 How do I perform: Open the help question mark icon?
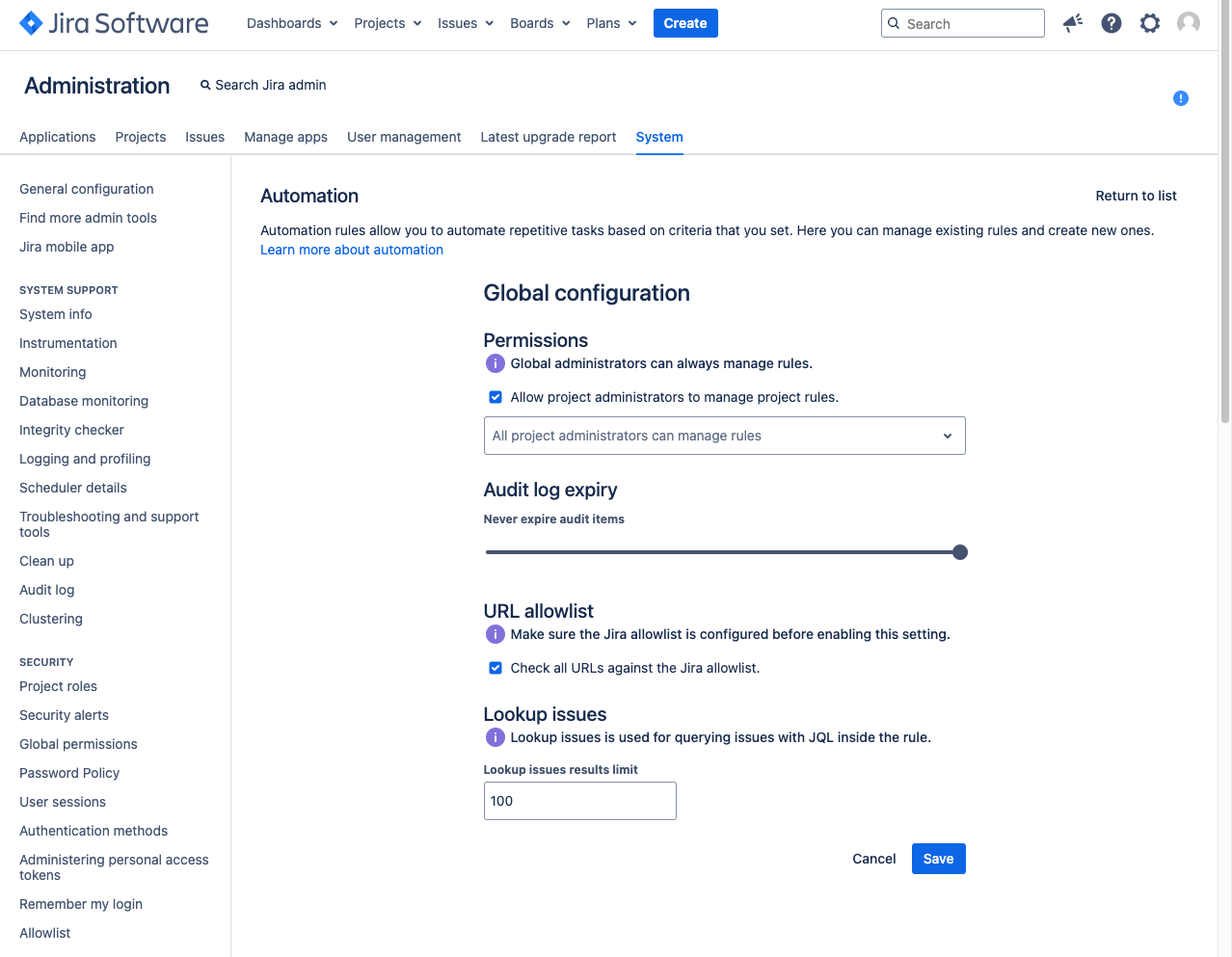1111,23
